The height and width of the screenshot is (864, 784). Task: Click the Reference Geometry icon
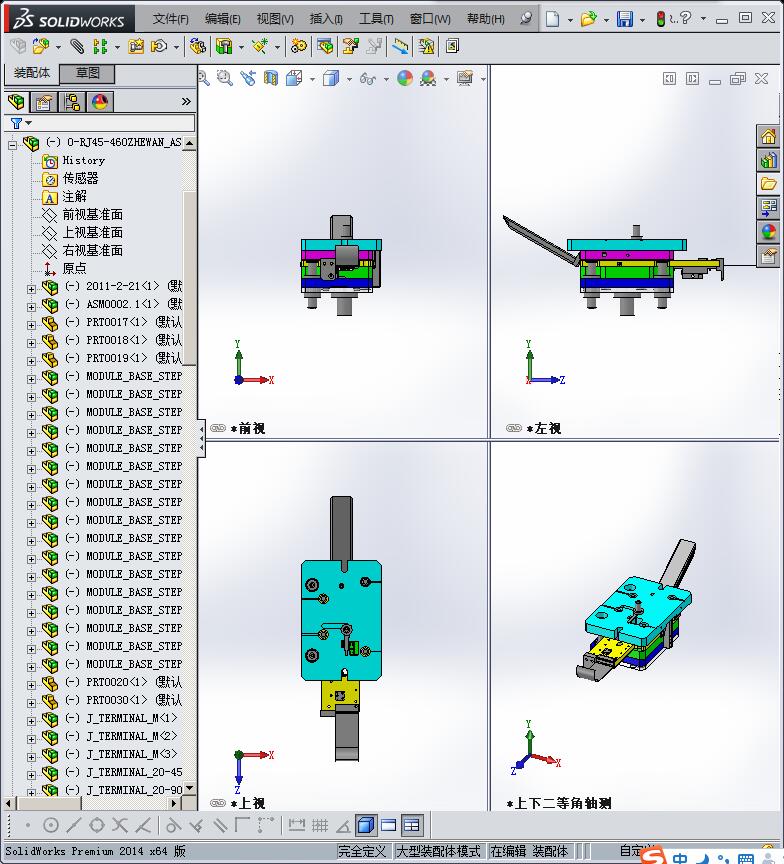(260, 46)
